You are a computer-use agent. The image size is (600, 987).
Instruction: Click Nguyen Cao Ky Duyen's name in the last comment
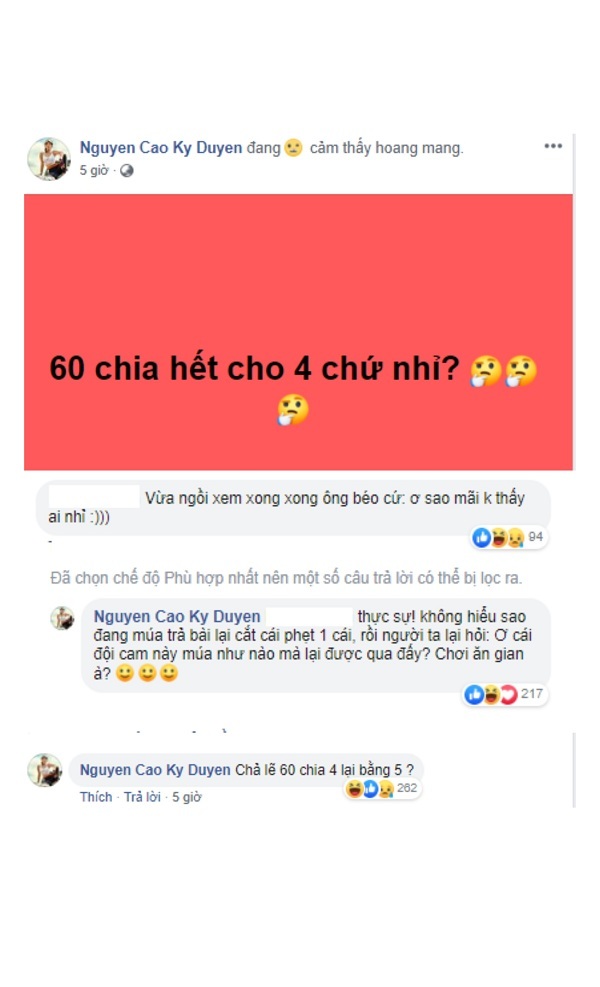click(155, 770)
